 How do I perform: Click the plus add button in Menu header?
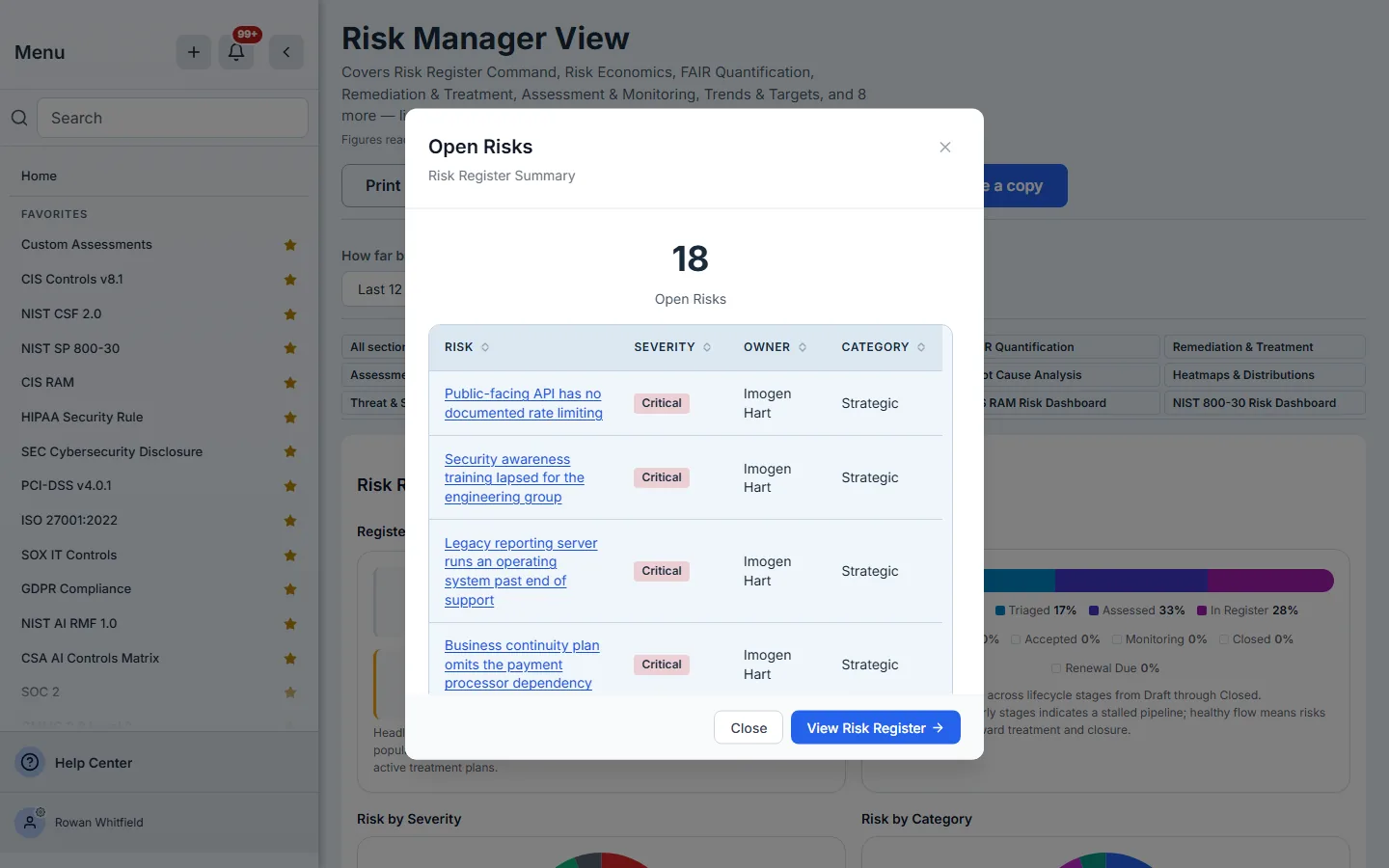(194, 52)
